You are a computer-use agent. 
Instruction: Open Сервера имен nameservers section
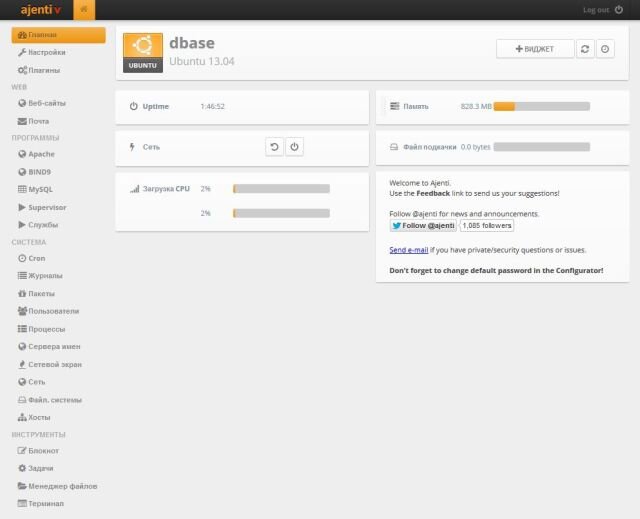pos(49,346)
